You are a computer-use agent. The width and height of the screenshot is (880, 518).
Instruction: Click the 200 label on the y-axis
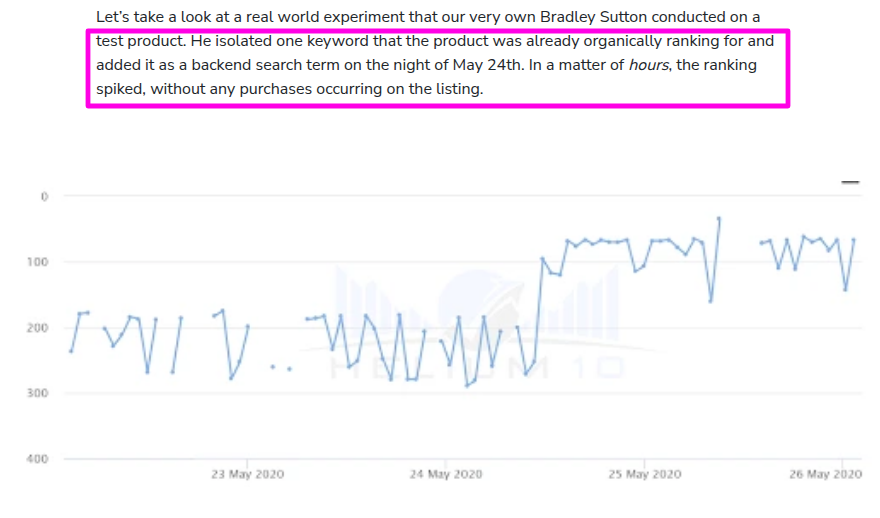pos(38,327)
